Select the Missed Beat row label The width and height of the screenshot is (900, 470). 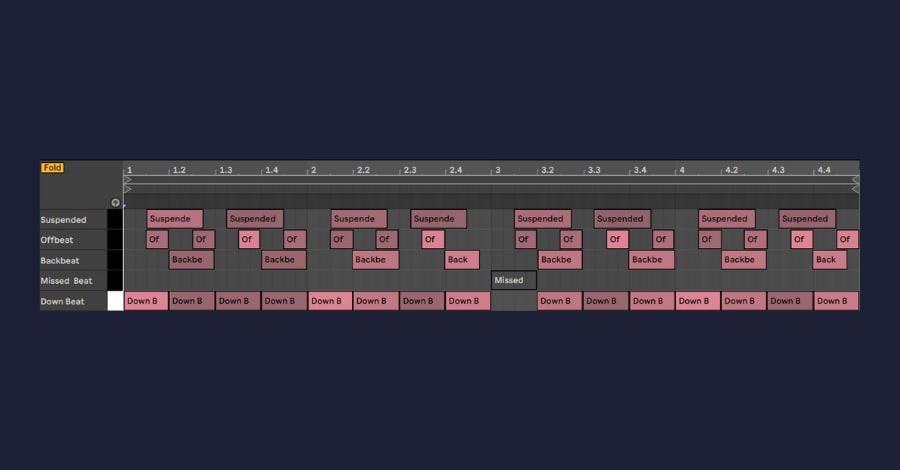tap(66, 281)
